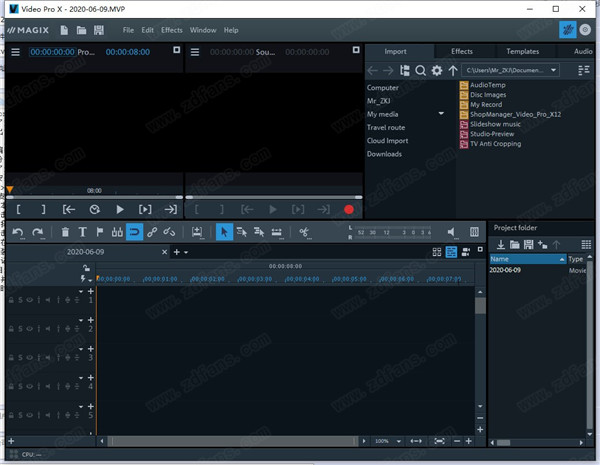Screen dimensions: 600x465
Task: Click timeline horizontal scrollbar
Action: coord(233,441)
